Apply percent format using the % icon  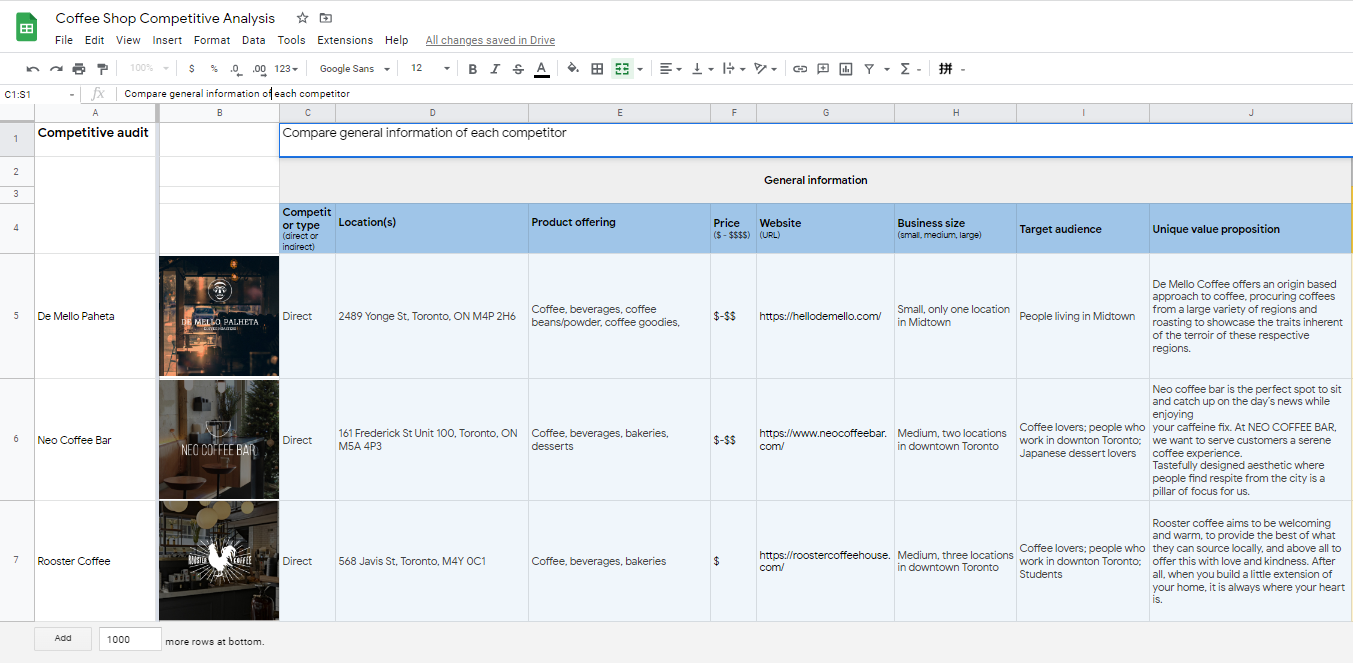click(x=214, y=69)
